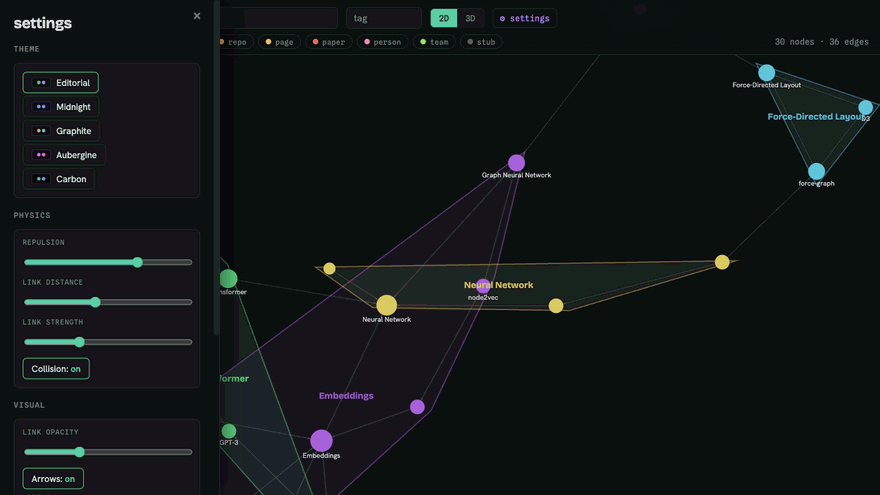
Task: Click the 30 nodes · 36 edges counter
Action: [822, 42]
